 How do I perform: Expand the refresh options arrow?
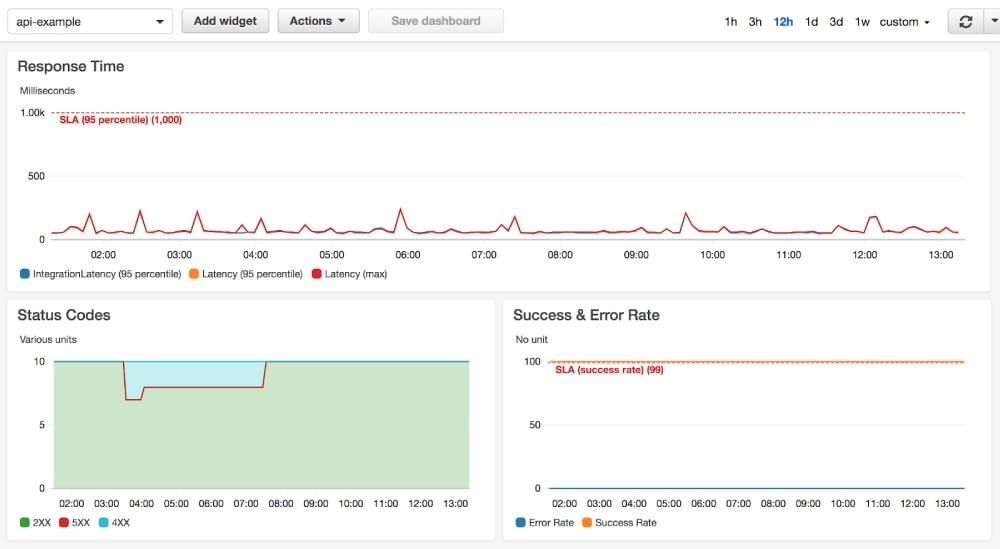(994, 22)
